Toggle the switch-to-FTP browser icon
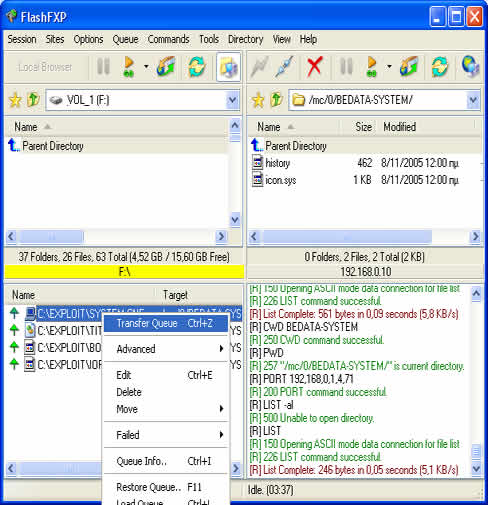The width and height of the screenshot is (488, 505). 228,67
